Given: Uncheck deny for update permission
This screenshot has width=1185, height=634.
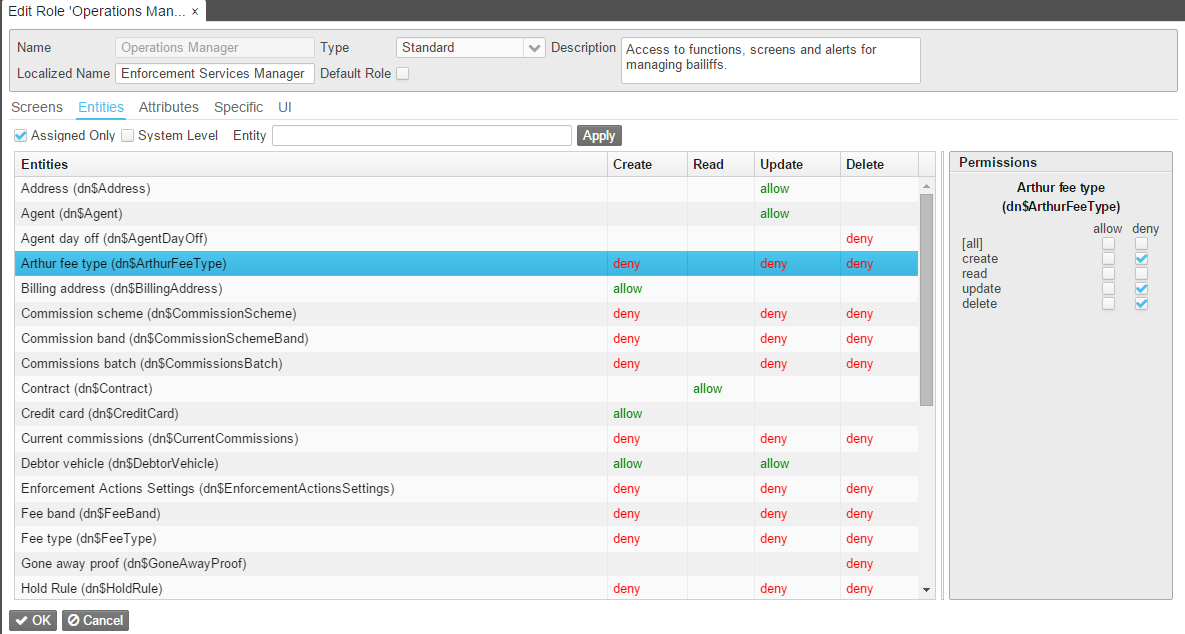Looking at the screenshot, I should pyautogui.click(x=1141, y=289).
